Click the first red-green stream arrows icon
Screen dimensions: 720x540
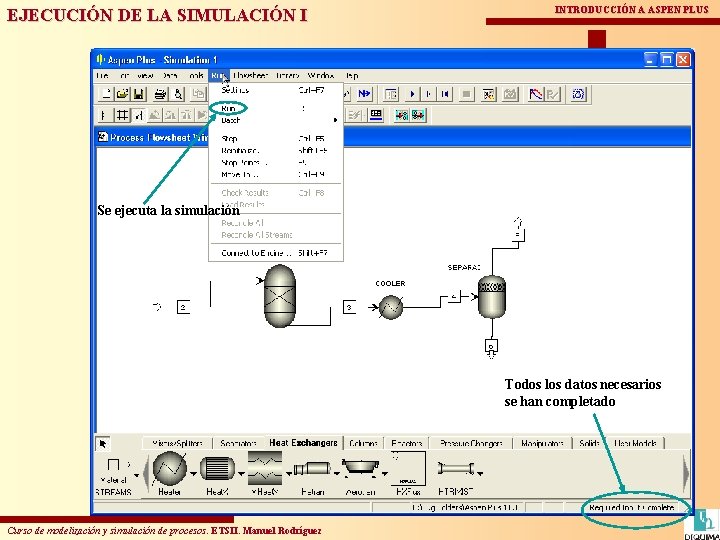pos(402,115)
